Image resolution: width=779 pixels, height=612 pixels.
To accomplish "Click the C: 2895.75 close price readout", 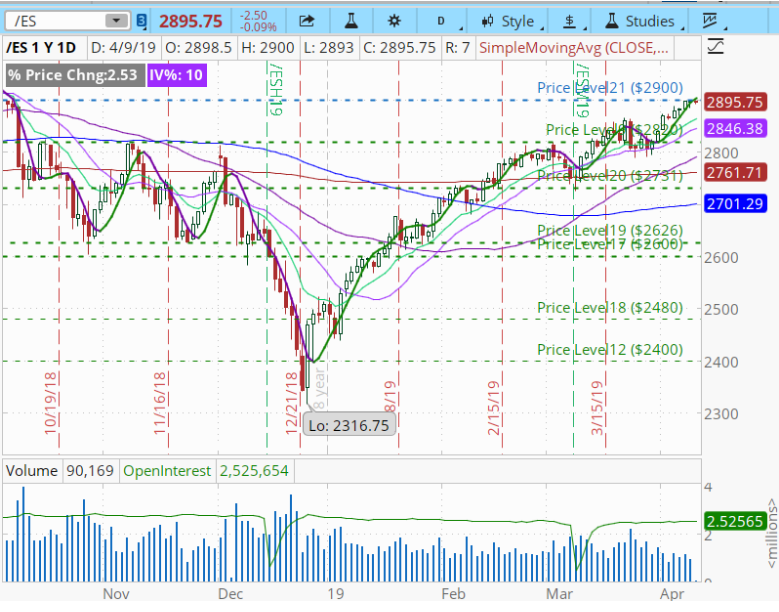I will pyautogui.click(x=399, y=48).
